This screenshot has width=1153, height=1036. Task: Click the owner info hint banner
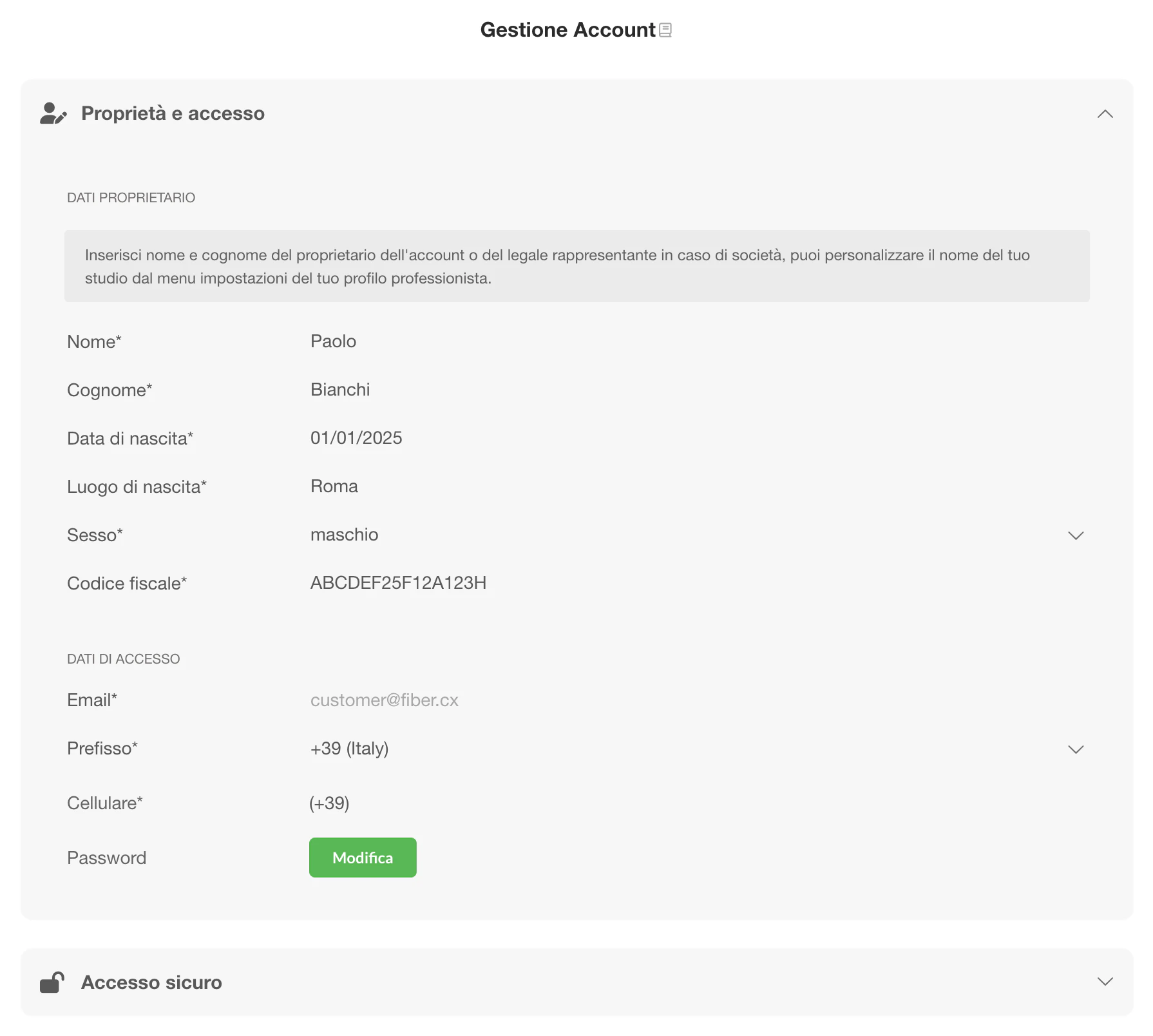(x=576, y=266)
